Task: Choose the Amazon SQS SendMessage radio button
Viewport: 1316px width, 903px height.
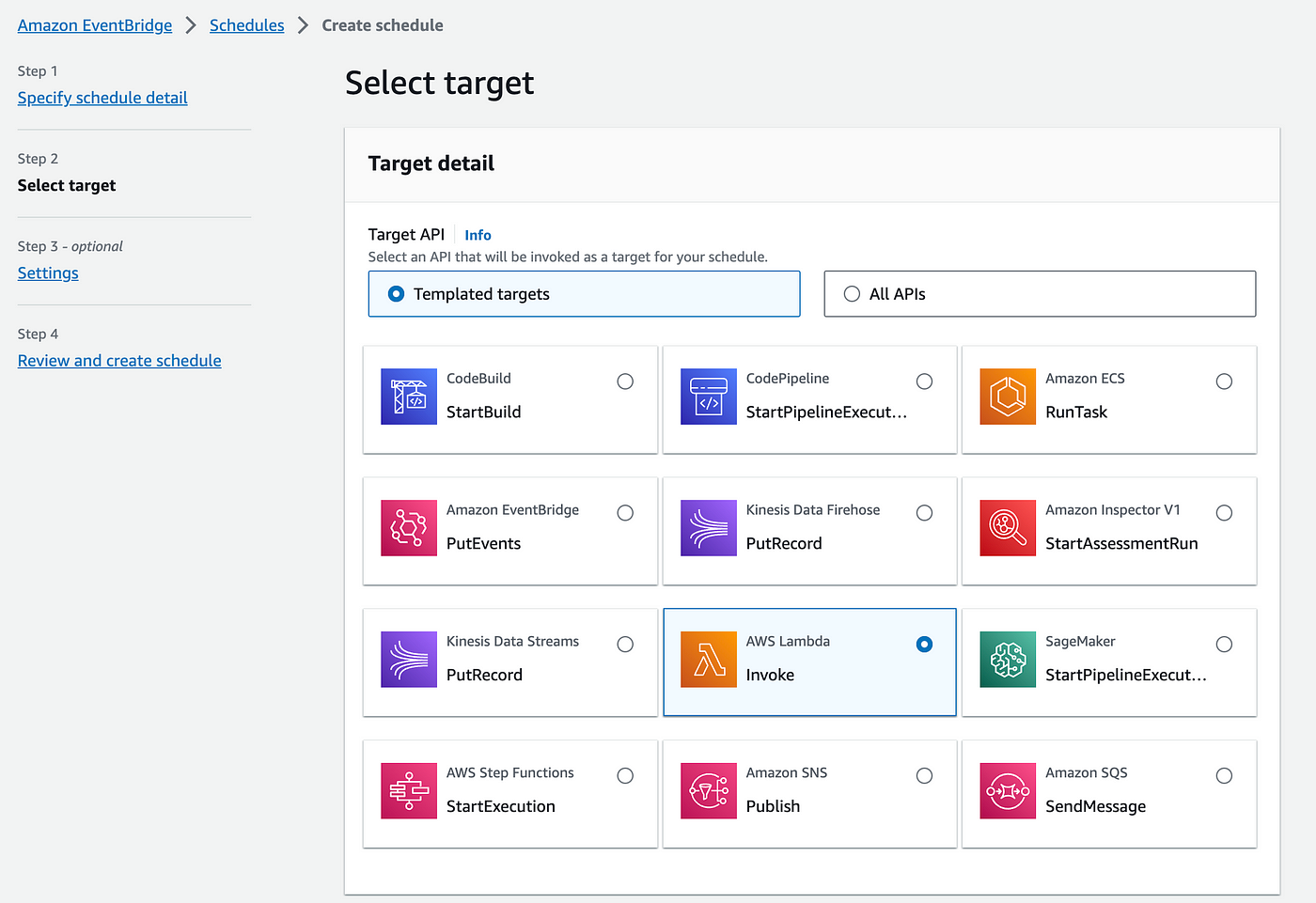Action: click(x=1224, y=776)
